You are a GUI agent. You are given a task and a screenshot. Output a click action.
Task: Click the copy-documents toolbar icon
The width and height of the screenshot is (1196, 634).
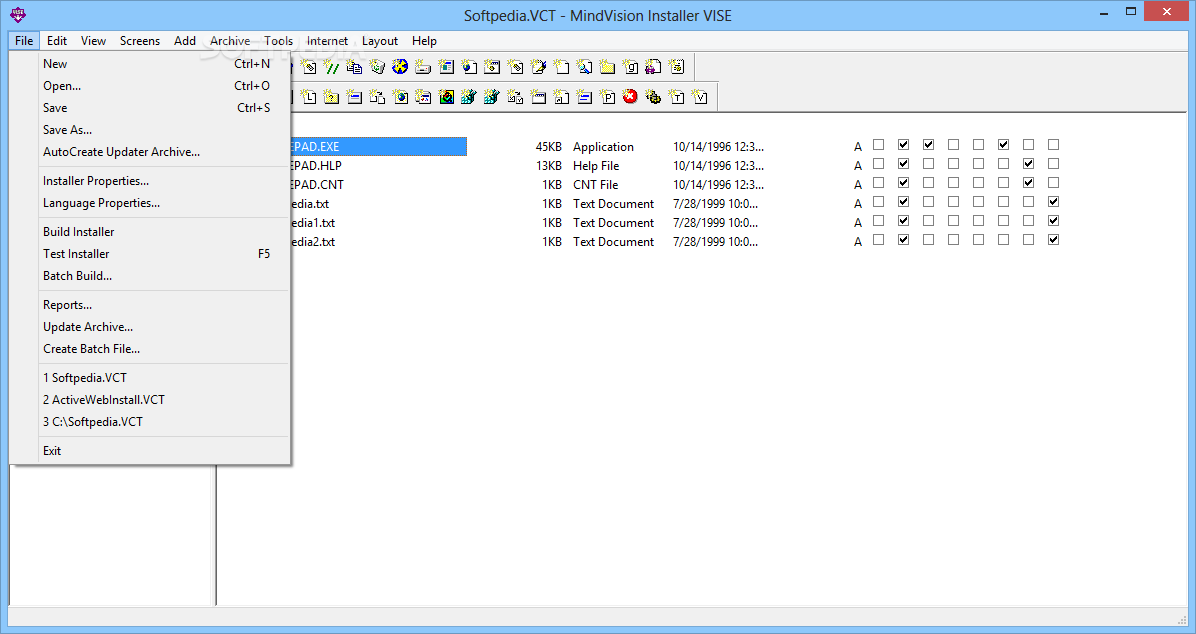pos(354,67)
